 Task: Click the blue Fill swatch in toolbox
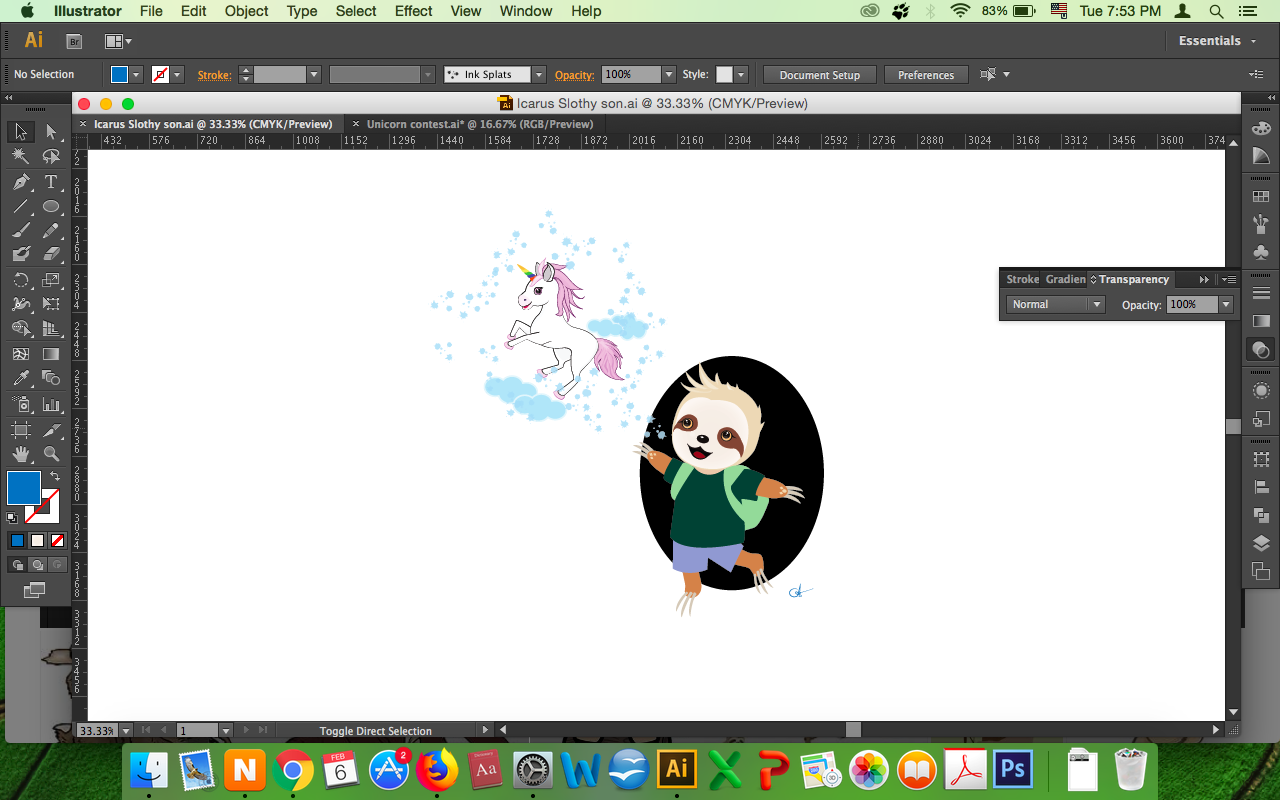tap(23, 488)
